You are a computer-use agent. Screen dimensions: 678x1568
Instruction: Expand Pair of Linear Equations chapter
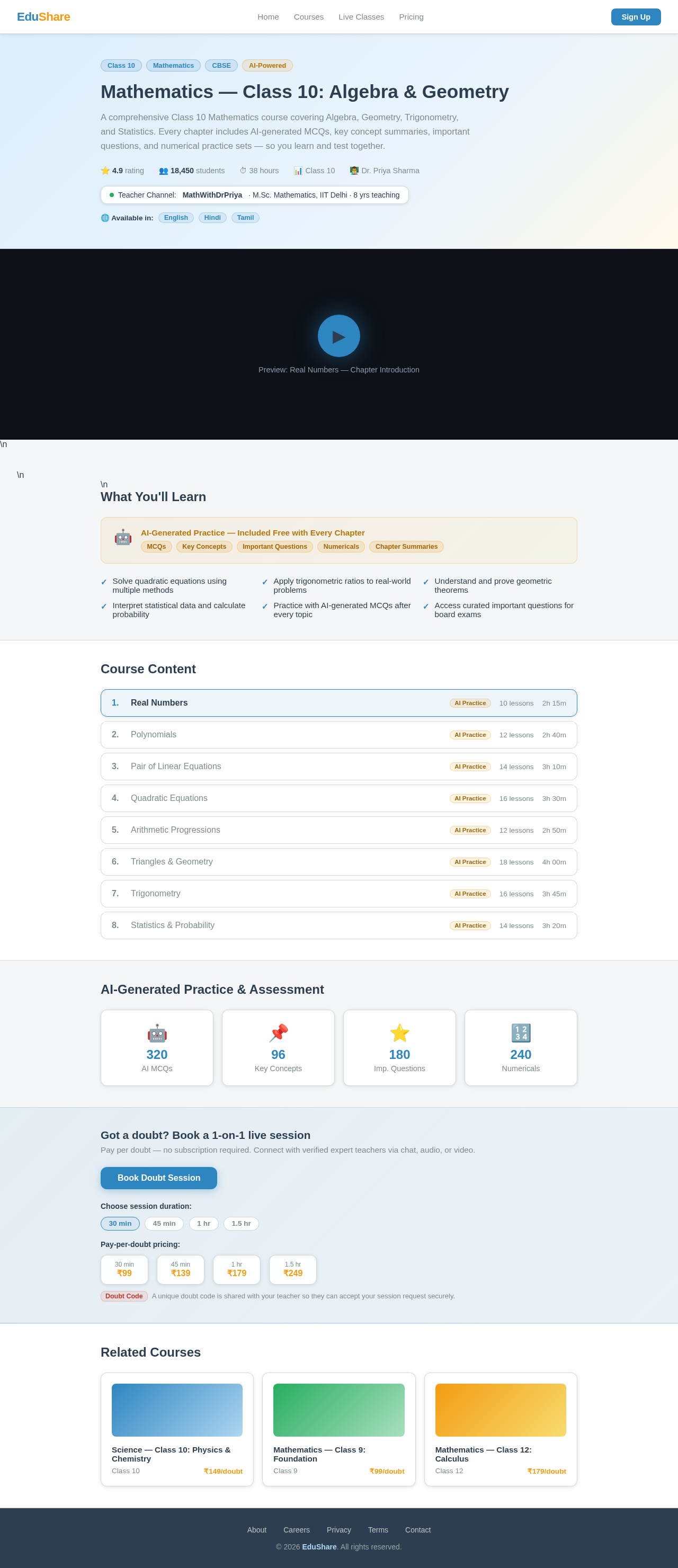(x=338, y=767)
